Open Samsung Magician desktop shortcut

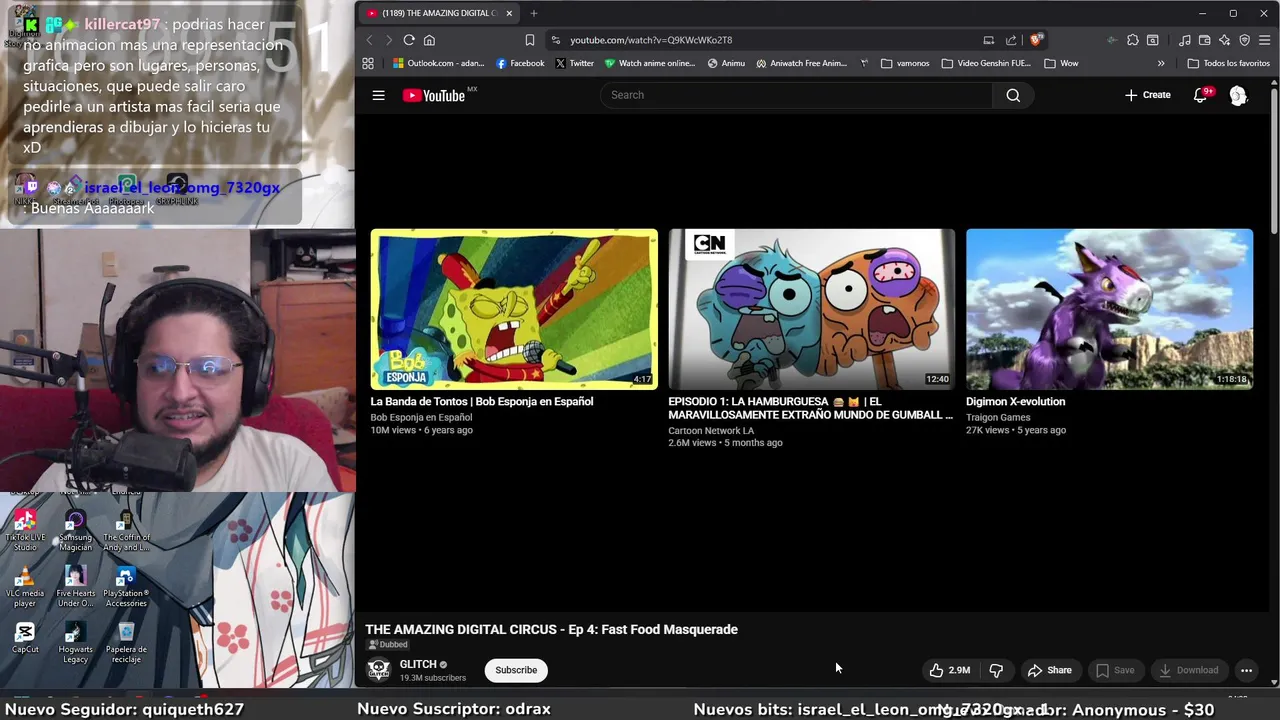click(75, 531)
